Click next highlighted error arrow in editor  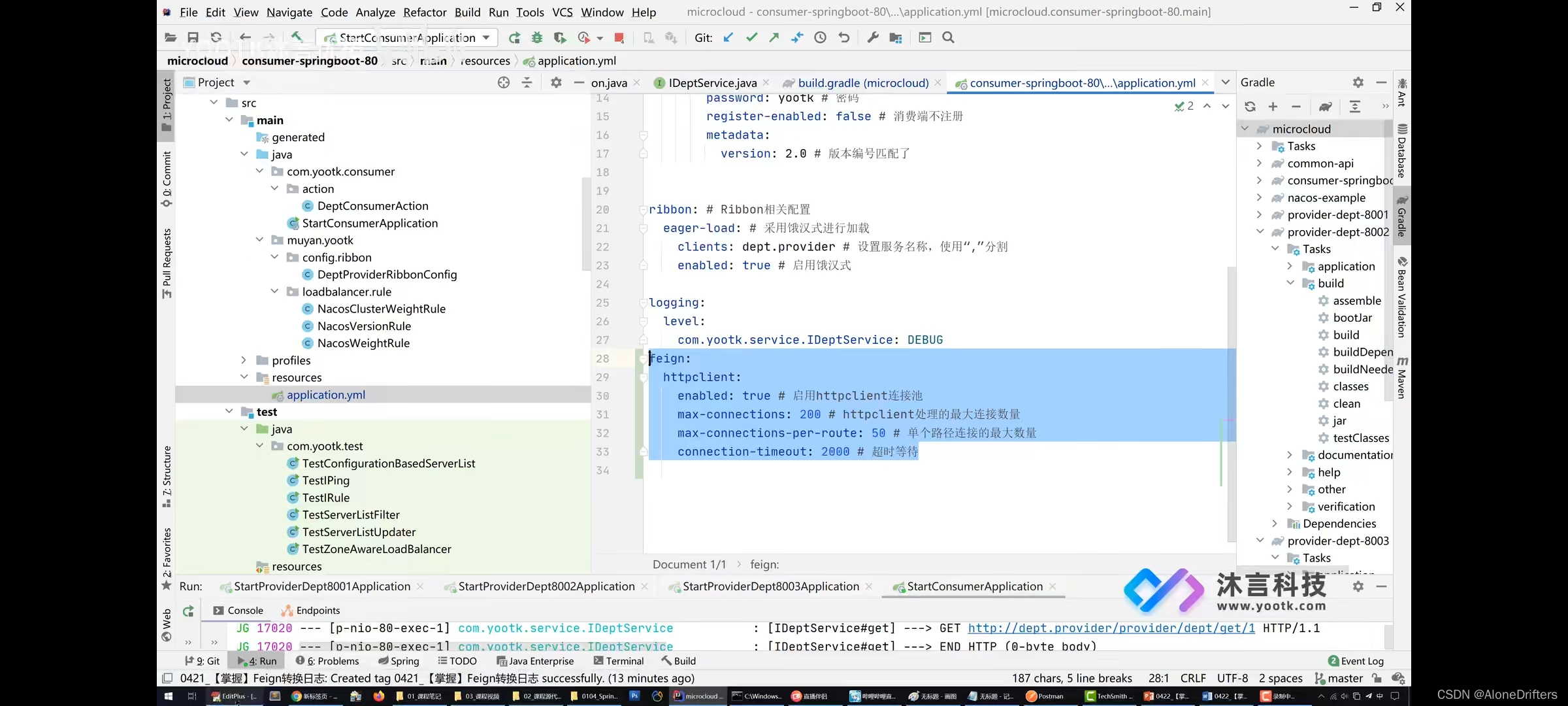point(1226,106)
